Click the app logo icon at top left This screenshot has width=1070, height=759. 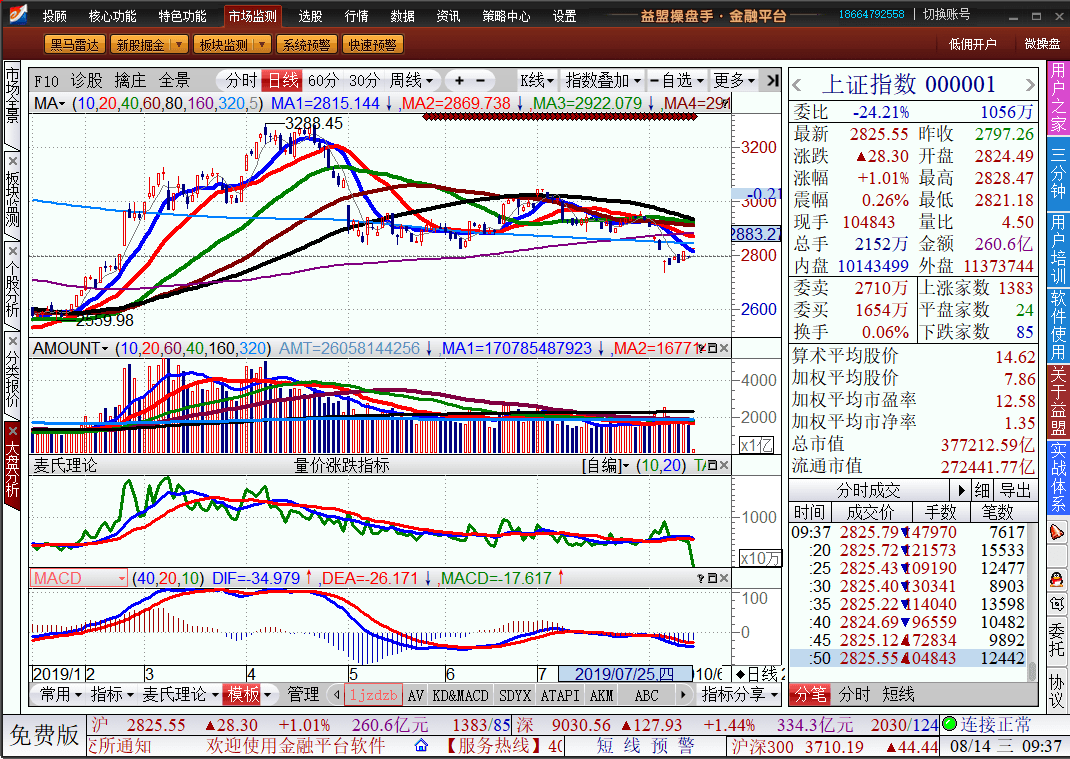point(16,14)
